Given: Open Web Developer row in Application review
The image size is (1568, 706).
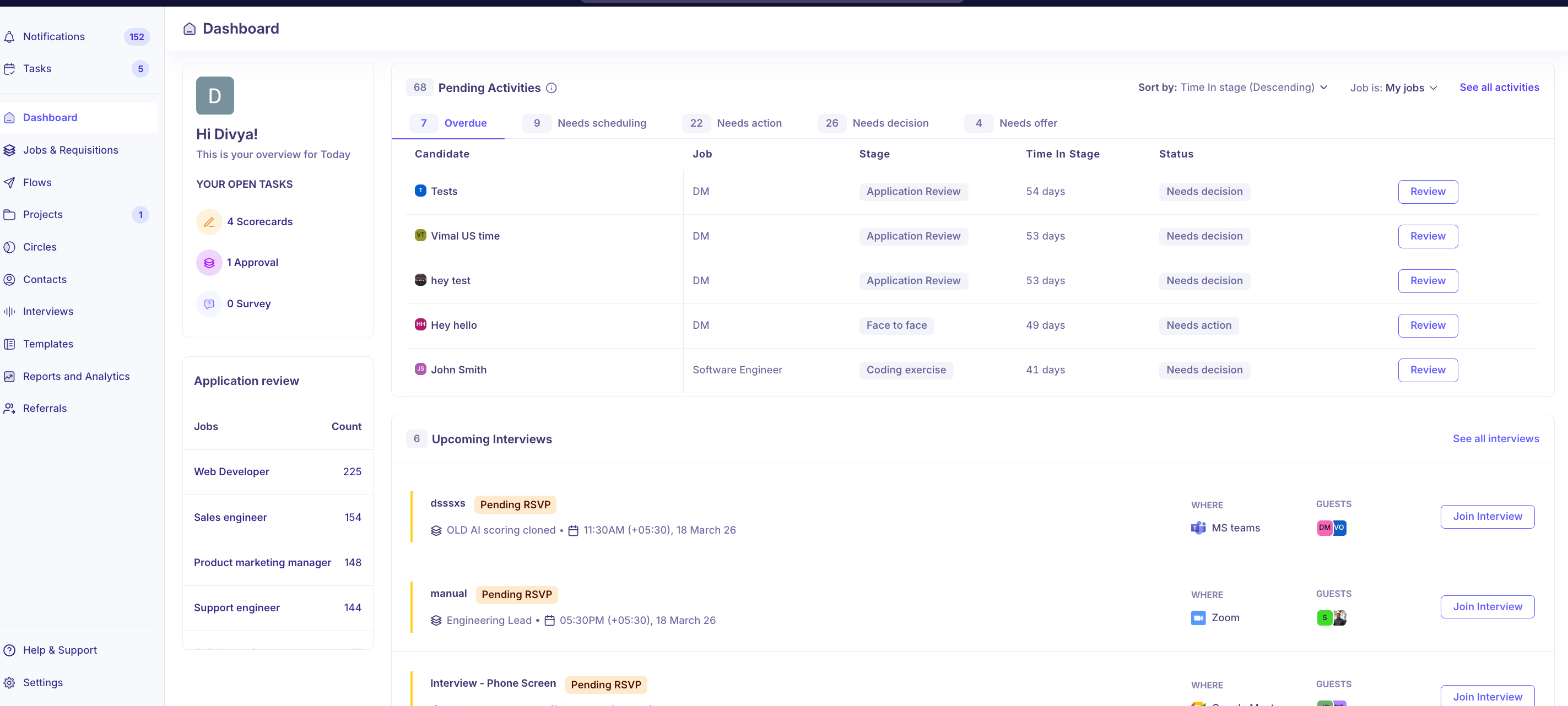Looking at the screenshot, I should 231,472.
